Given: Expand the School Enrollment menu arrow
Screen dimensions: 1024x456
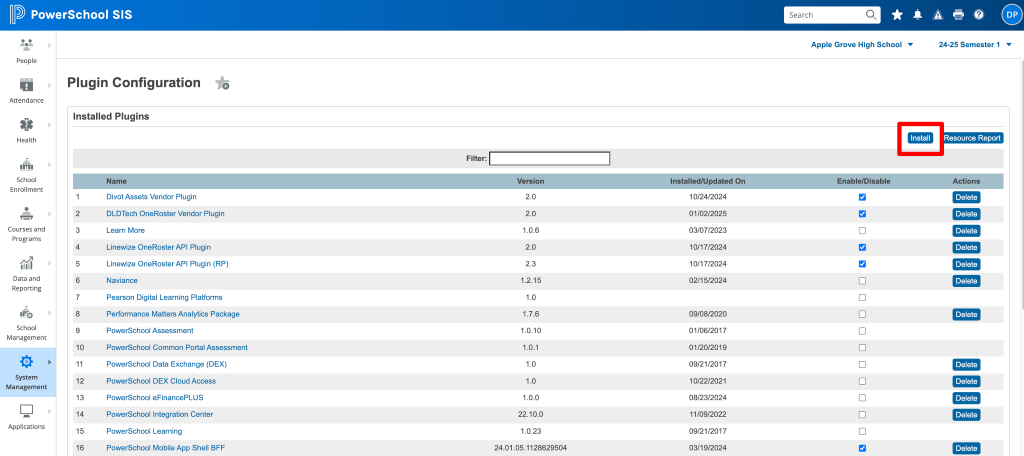Looking at the screenshot, I should click(50, 164).
